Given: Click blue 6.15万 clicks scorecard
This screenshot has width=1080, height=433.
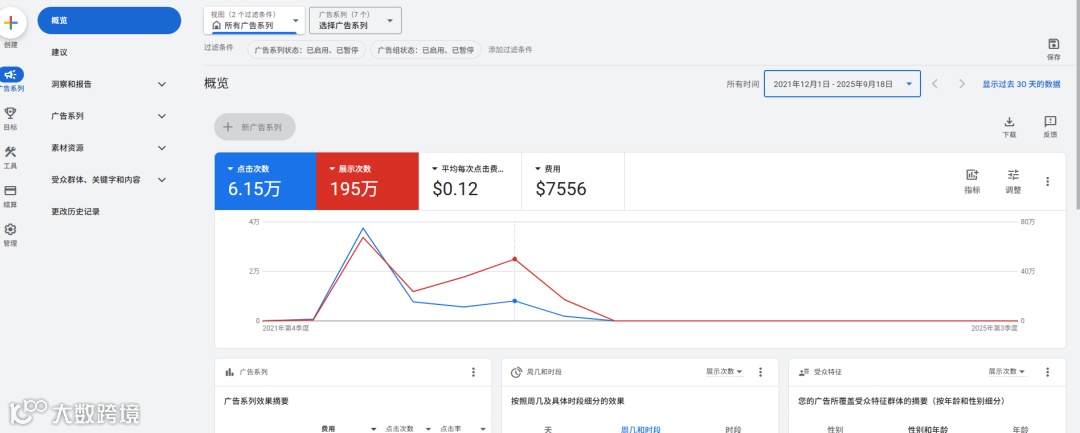Looking at the screenshot, I should pos(265,181).
